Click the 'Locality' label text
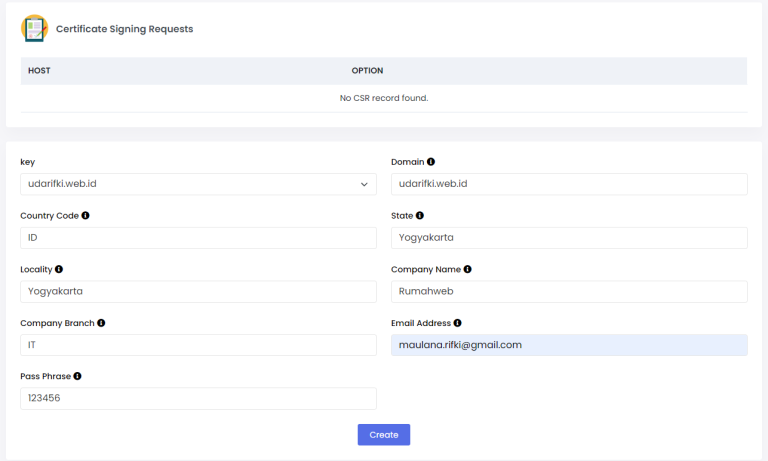 coord(36,269)
